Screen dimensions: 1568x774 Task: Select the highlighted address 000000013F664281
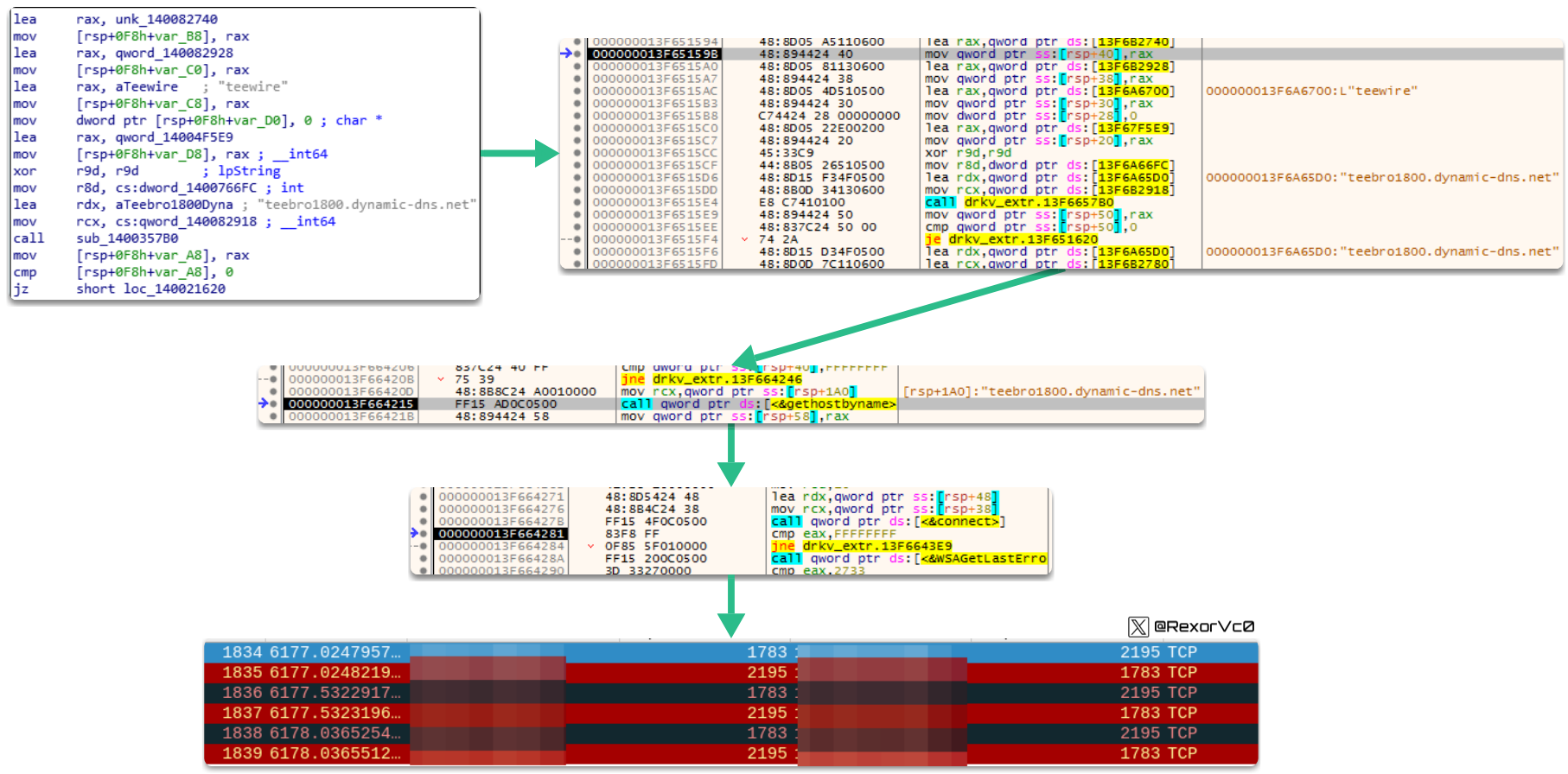501,534
